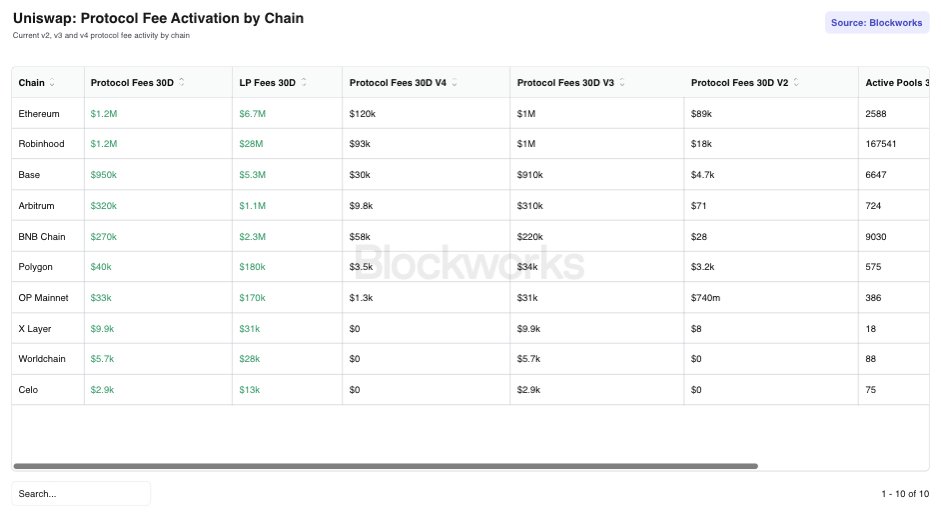Click sort icon for Protocol Fees 30D V3
The width and height of the screenshot is (941, 517).
(x=622, y=82)
